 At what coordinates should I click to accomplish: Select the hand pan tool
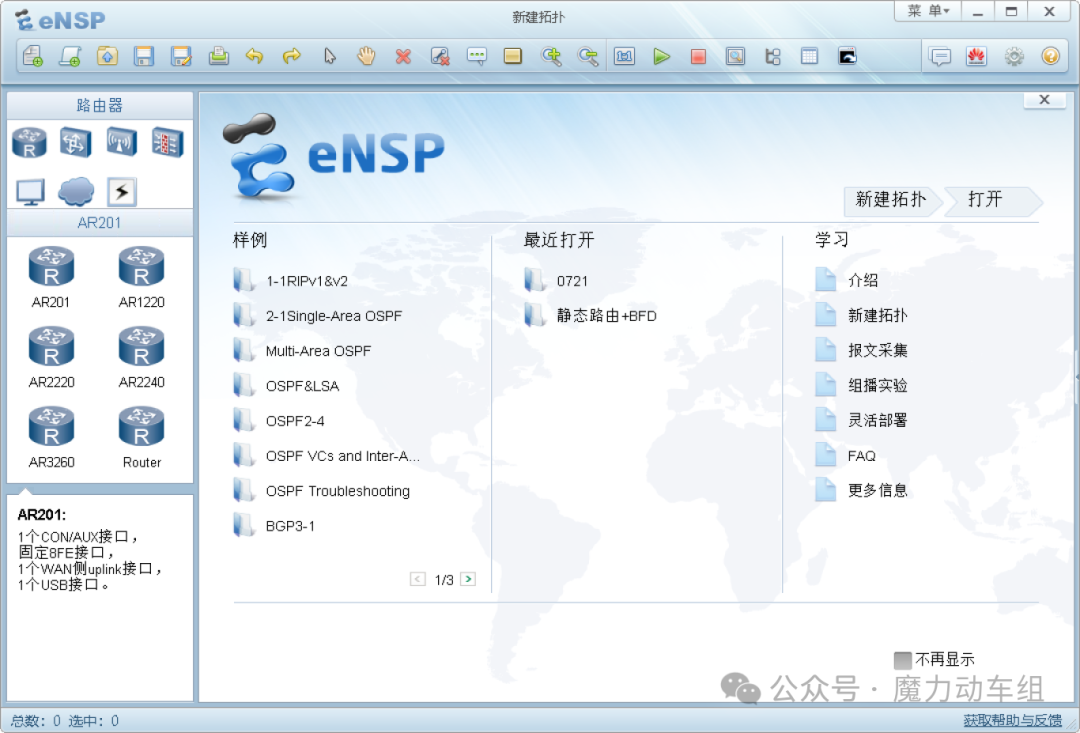(x=366, y=56)
